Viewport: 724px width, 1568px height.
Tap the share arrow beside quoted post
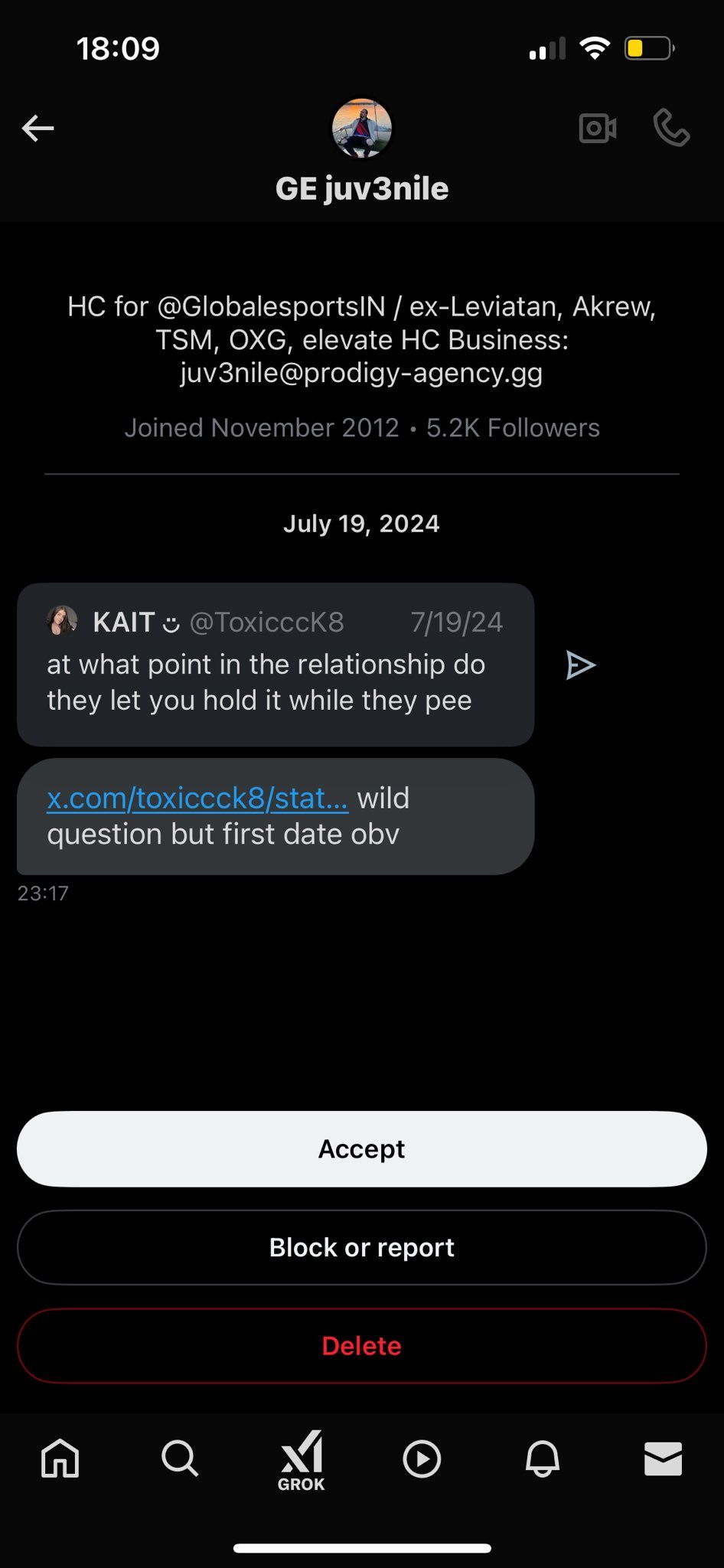580,665
